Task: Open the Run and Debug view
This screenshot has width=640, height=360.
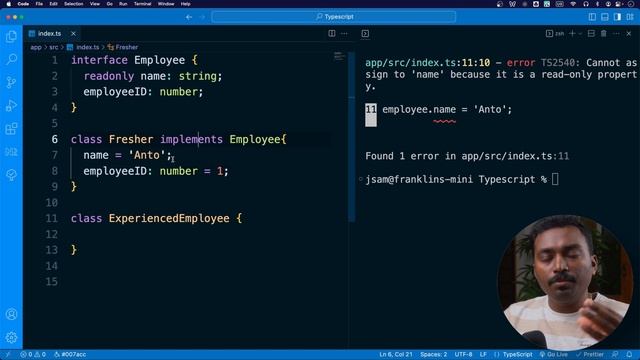Action: 11,106
